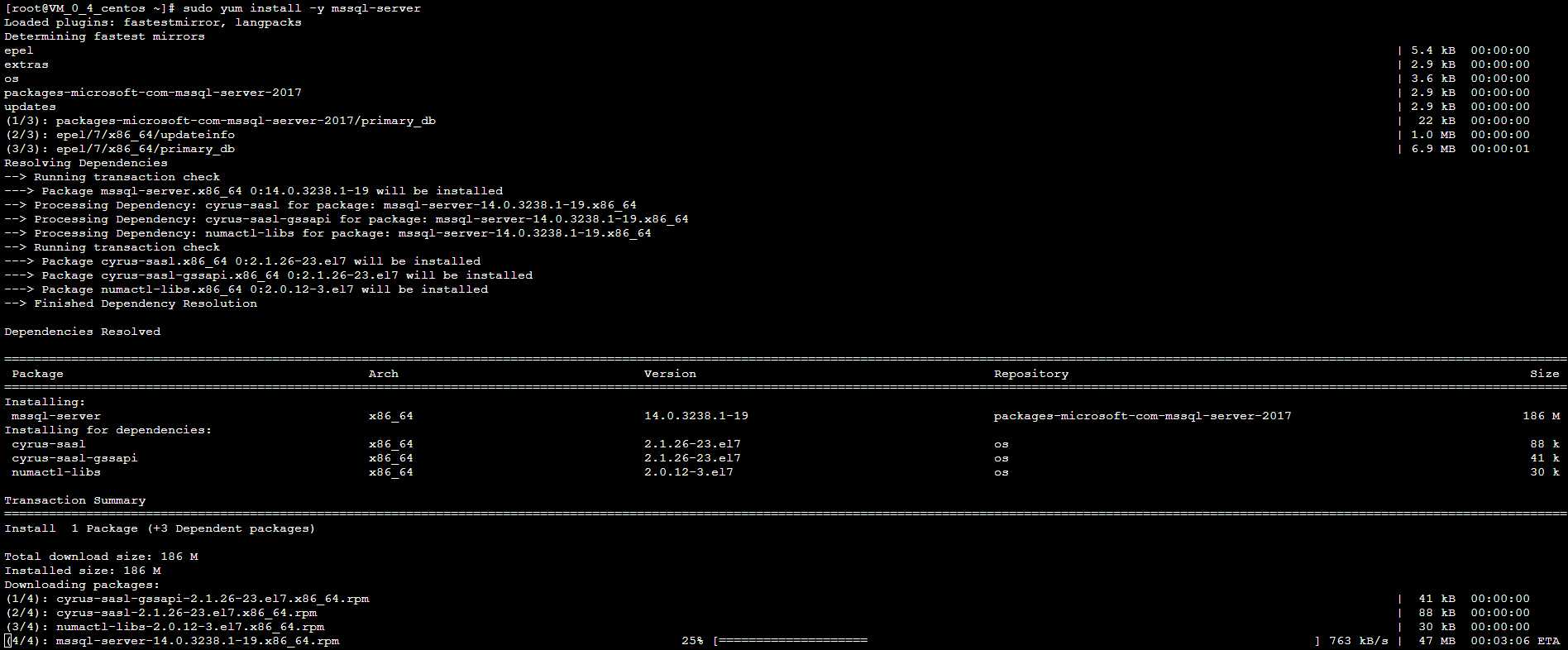Click 'Package numactl-libs.x86_64 0:2.0.12-3.el7 will be installed'
Screen dimensions: 1568x650
coord(265,289)
